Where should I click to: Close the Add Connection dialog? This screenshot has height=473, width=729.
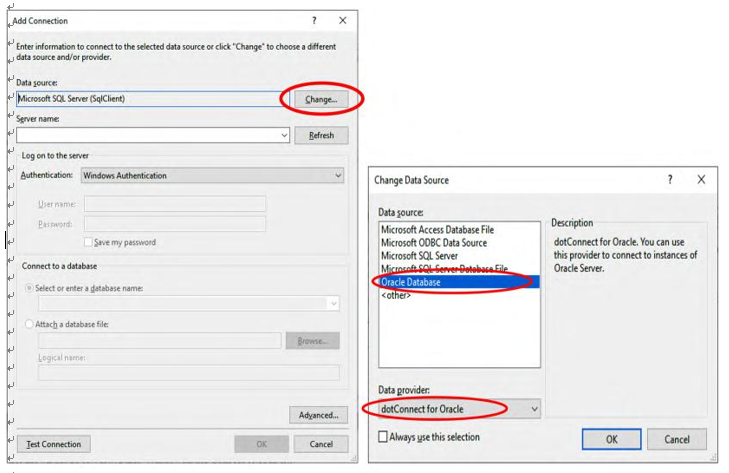pyautogui.click(x=343, y=20)
